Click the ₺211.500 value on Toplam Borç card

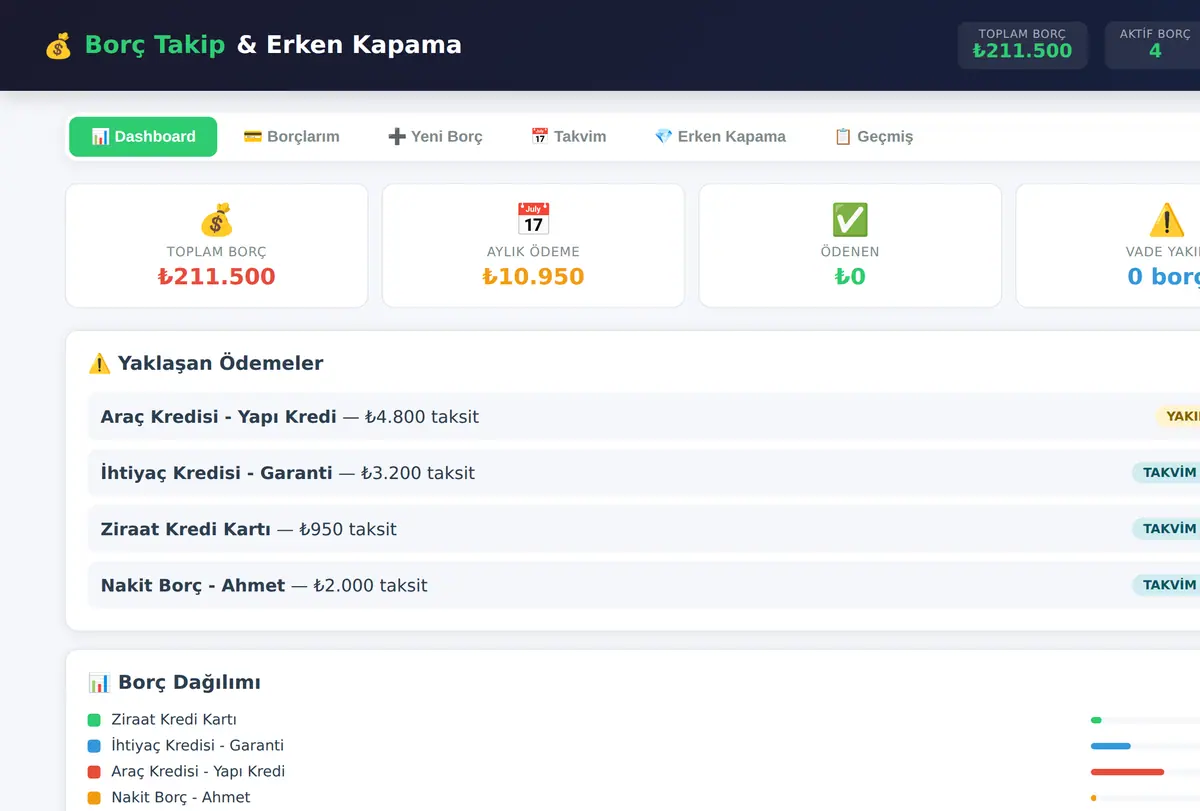216,277
